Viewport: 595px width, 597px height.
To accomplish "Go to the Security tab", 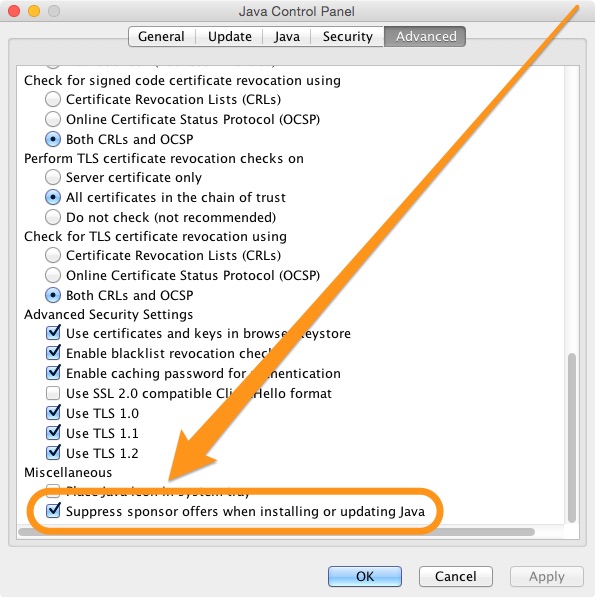I will point(347,37).
